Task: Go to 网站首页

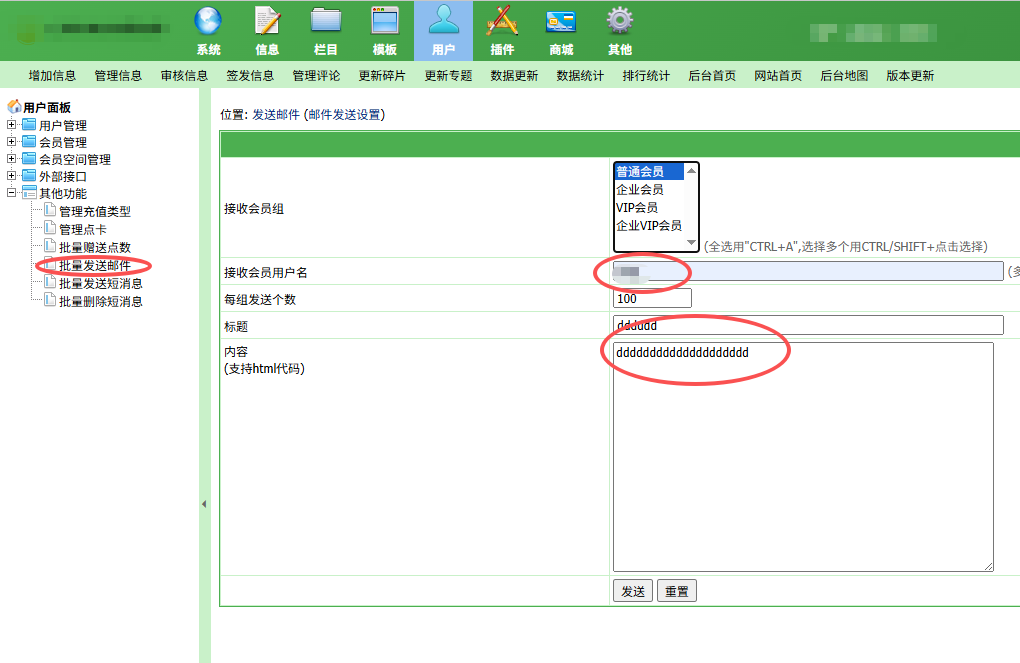Action: pyautogui.click(x=778, y=75)
